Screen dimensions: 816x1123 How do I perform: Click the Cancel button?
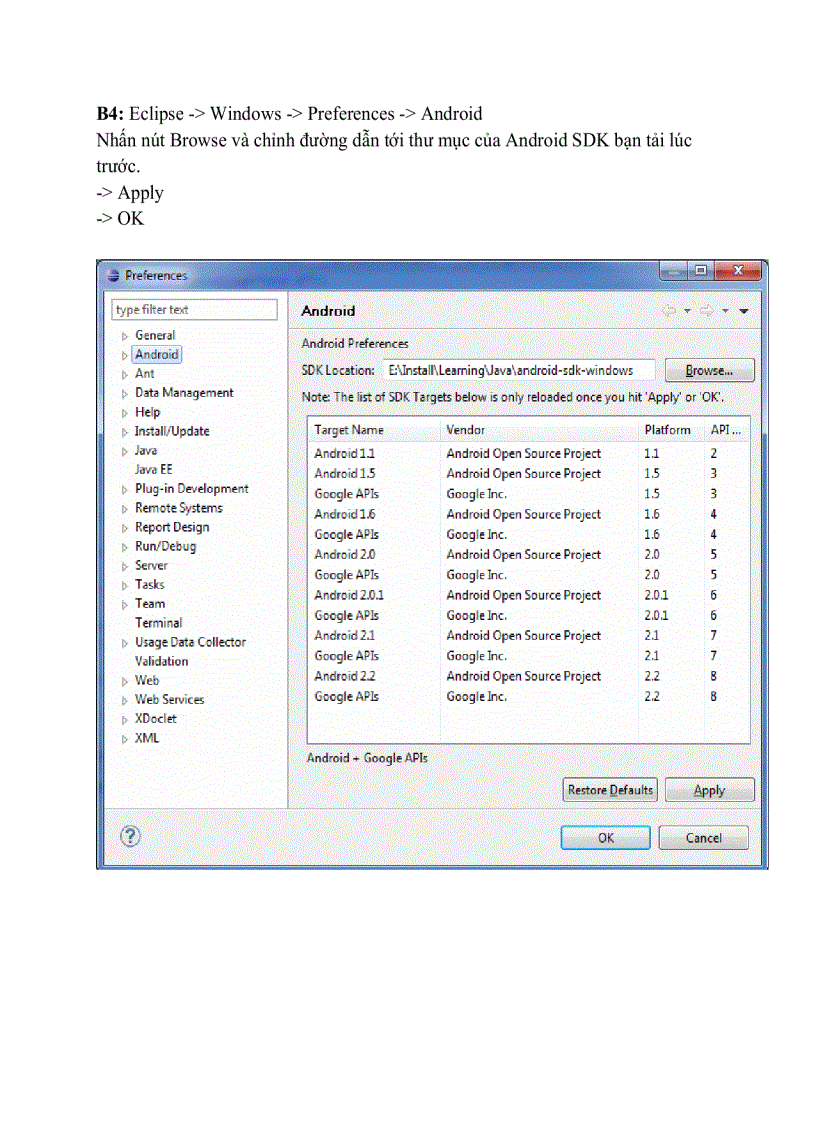coord(703,838)
